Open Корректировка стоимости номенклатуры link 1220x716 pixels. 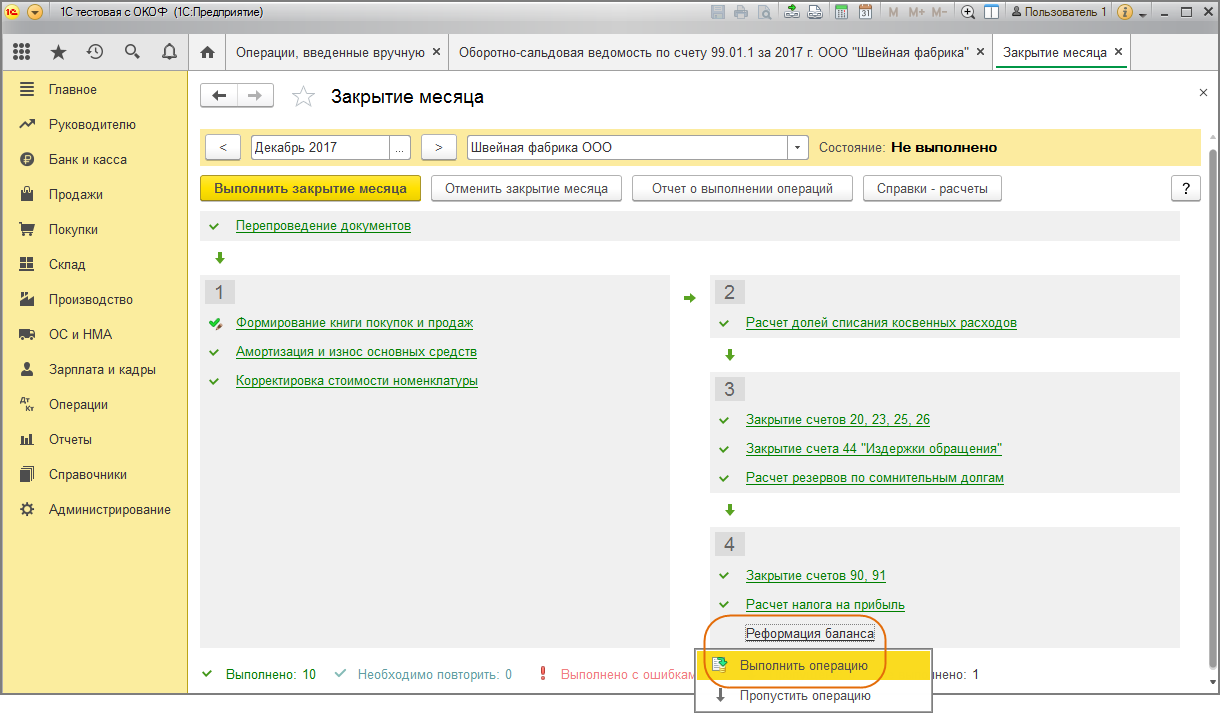[357, 381]
